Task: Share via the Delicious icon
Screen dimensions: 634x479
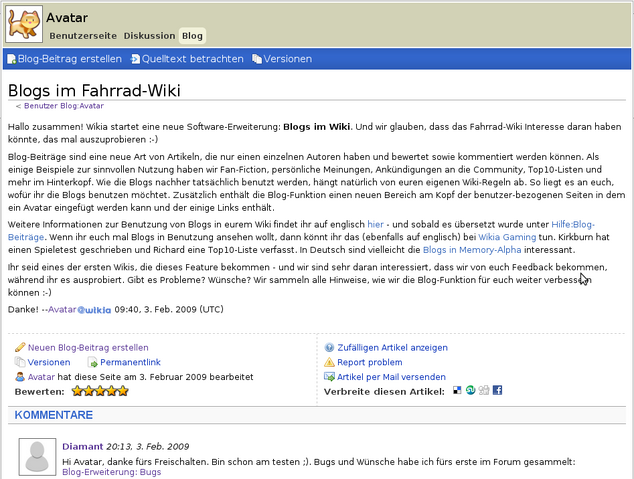Action: (x=457, y=390)
